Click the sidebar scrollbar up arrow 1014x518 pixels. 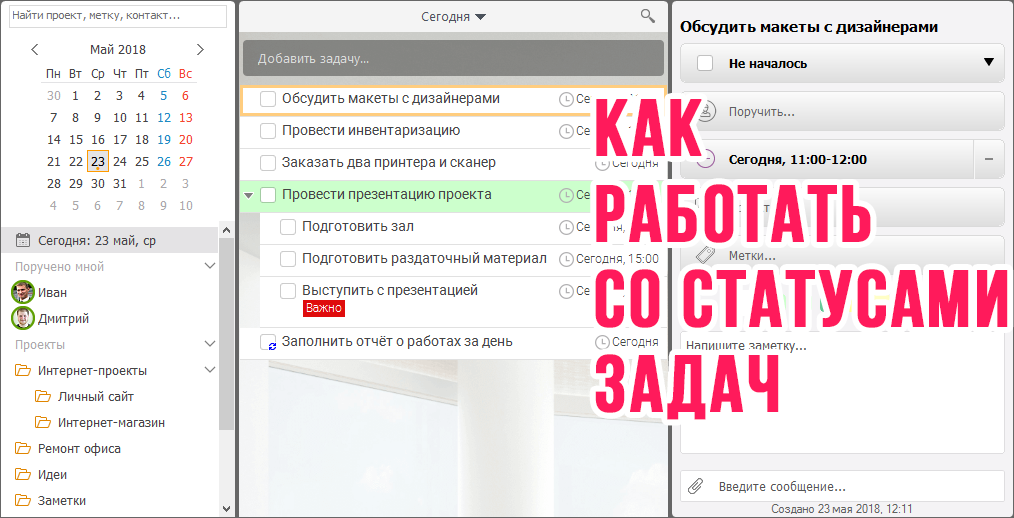point(226,230)
